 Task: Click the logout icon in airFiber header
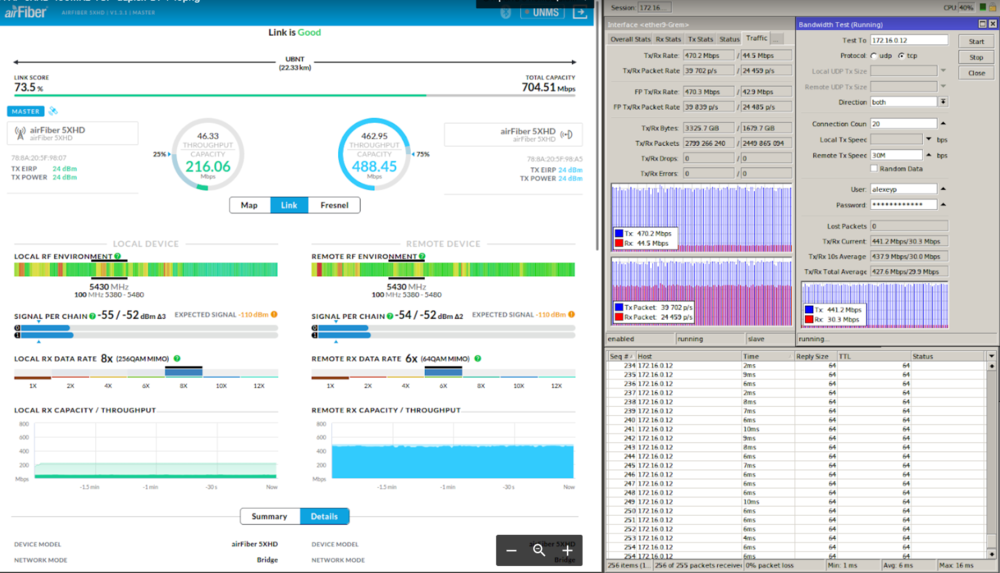pos(581,13)
